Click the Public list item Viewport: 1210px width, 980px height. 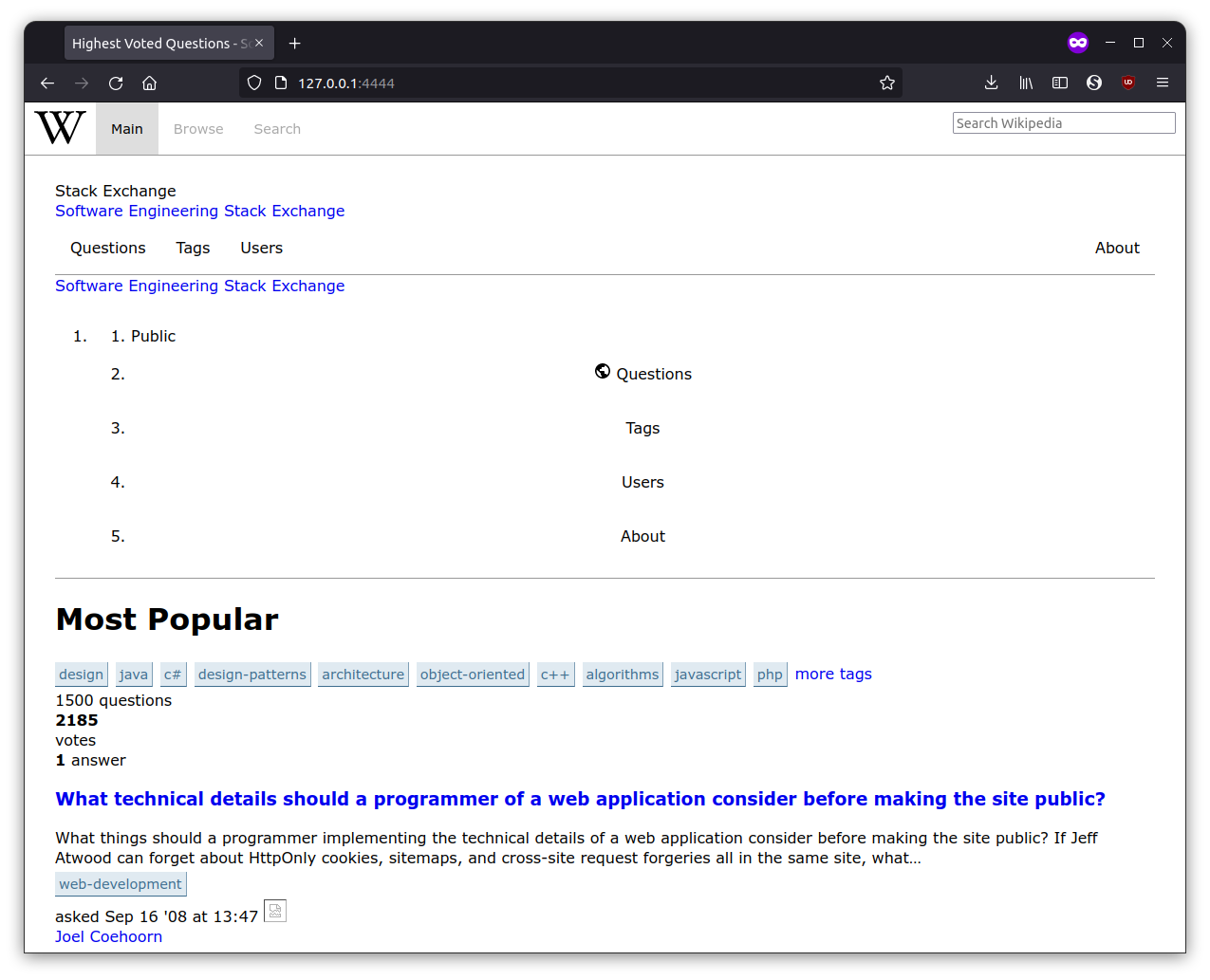click(154, 336)
